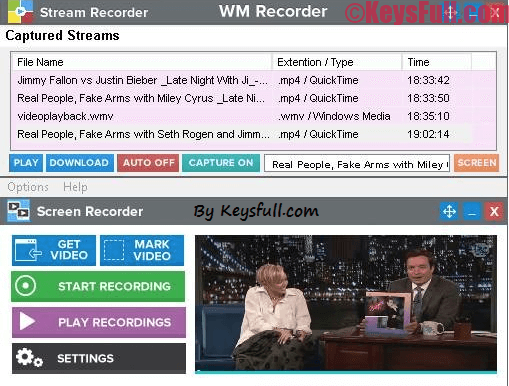Screen dimensions: 509x386
Task: Click the Start Recording circle icon
Action: (x=25, y=286)
